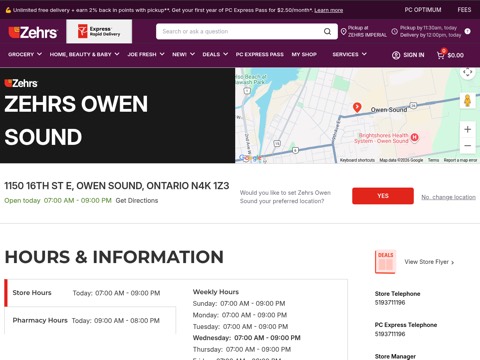Click the red store marker on map
This screenshot has width=480, height=360.
coord(357,107)
